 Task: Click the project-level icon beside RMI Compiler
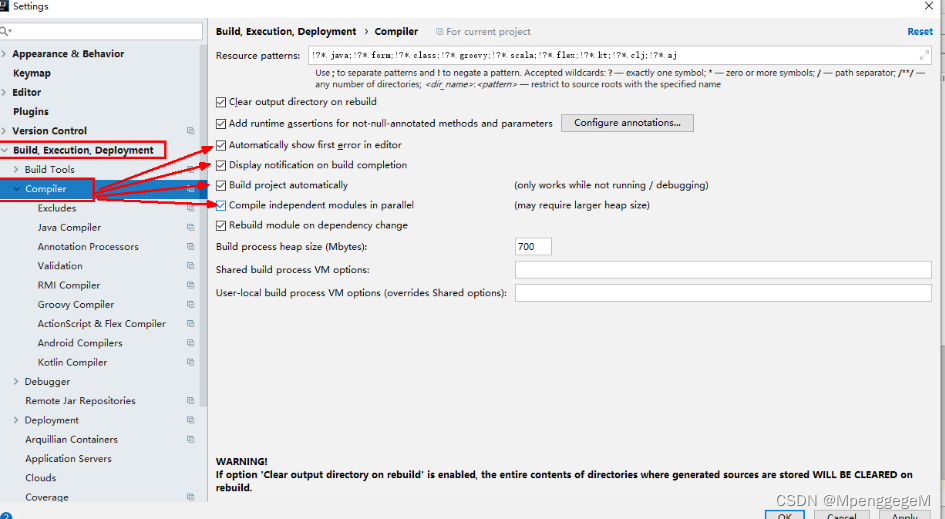[190, 285]
